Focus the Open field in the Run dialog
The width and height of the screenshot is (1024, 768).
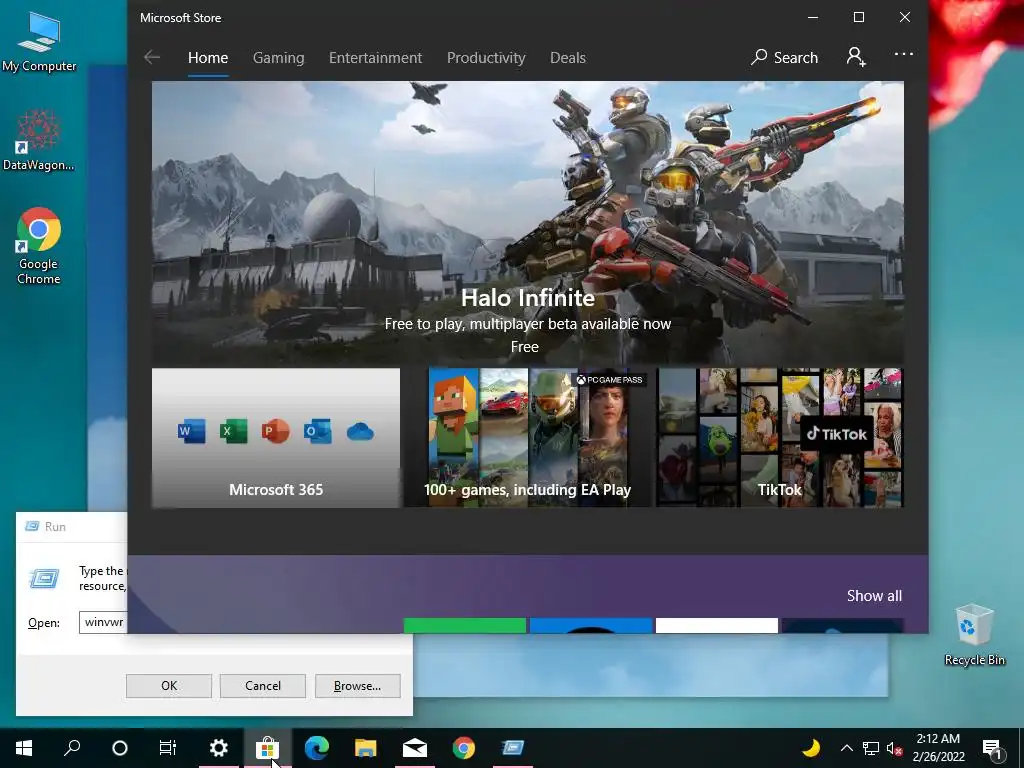tap(103, 622)
